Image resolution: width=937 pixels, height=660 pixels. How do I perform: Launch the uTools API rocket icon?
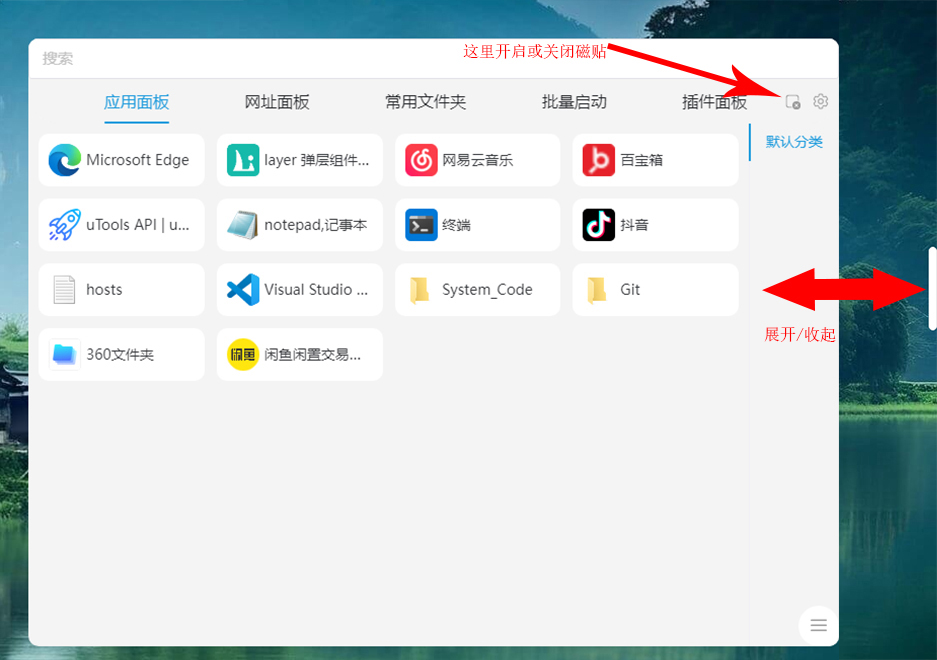(65, 225)
